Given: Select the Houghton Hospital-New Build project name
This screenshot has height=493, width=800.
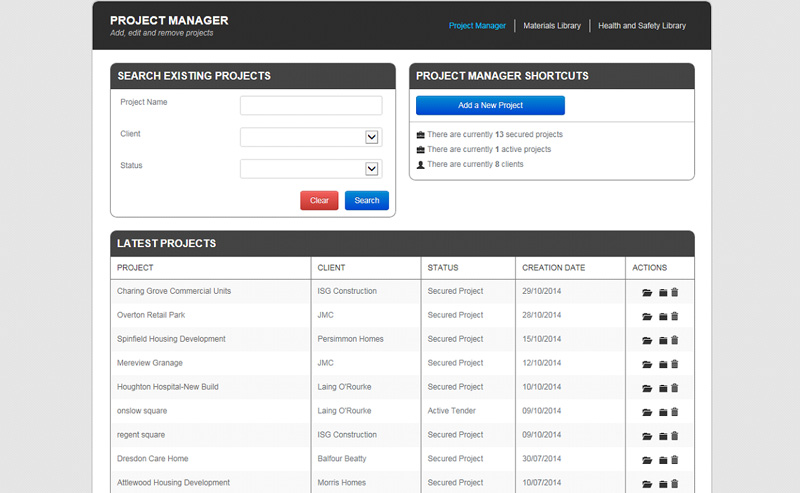Looking at the screenshot, I should coord(167,387).
